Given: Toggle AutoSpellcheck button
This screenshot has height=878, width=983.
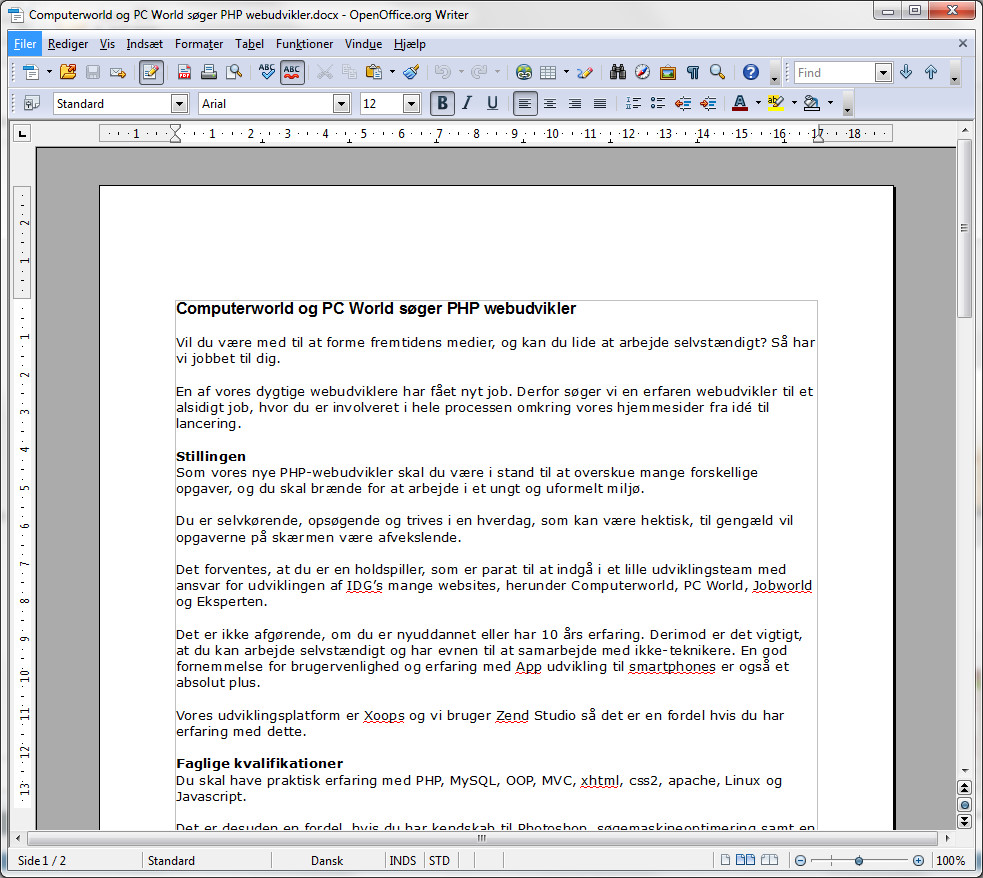Looking at the screenshot, I should point(292,72).
